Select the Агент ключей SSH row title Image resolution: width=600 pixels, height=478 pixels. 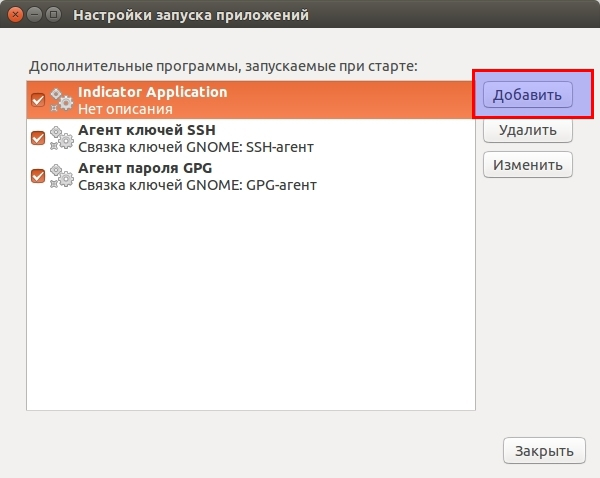click(x=146, y=130)
